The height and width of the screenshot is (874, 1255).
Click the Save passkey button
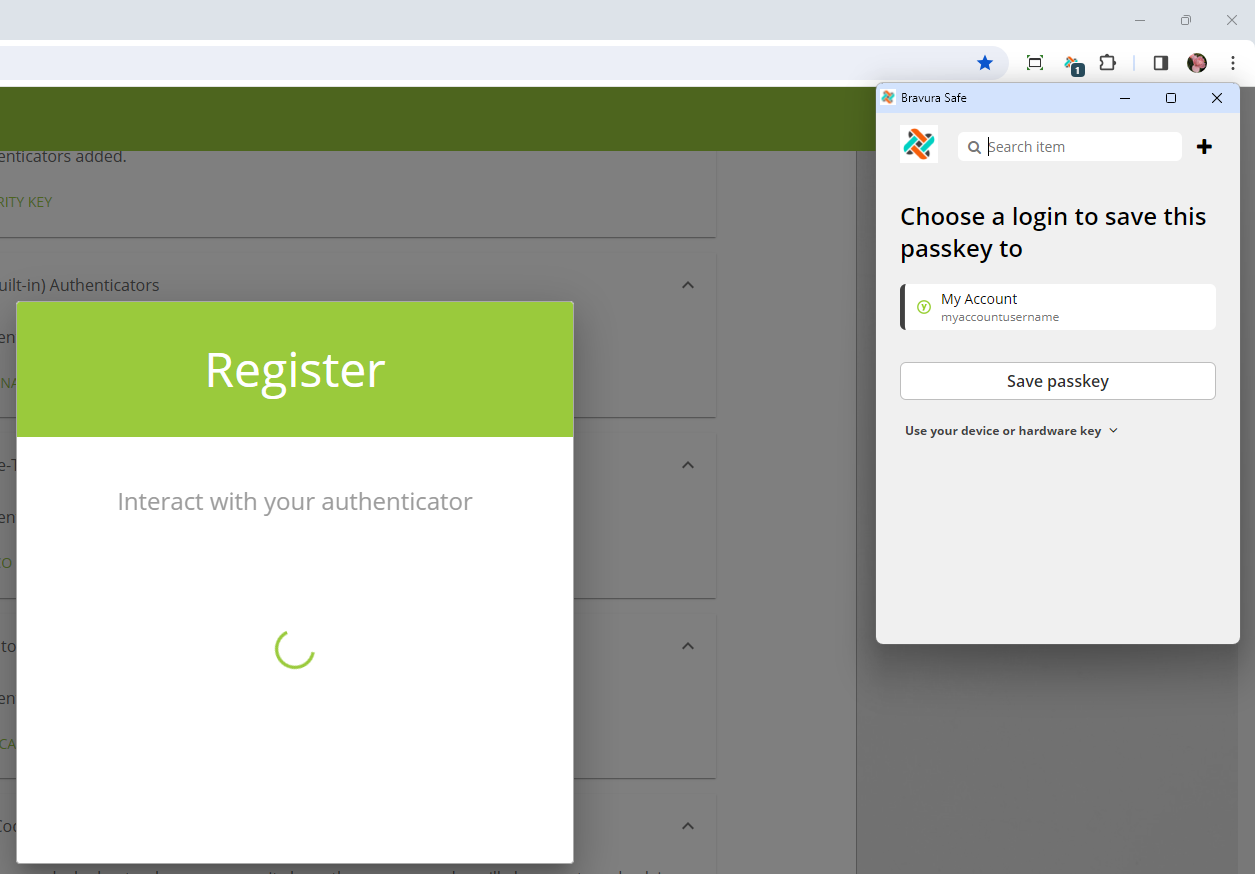(x=1057, y=381)
